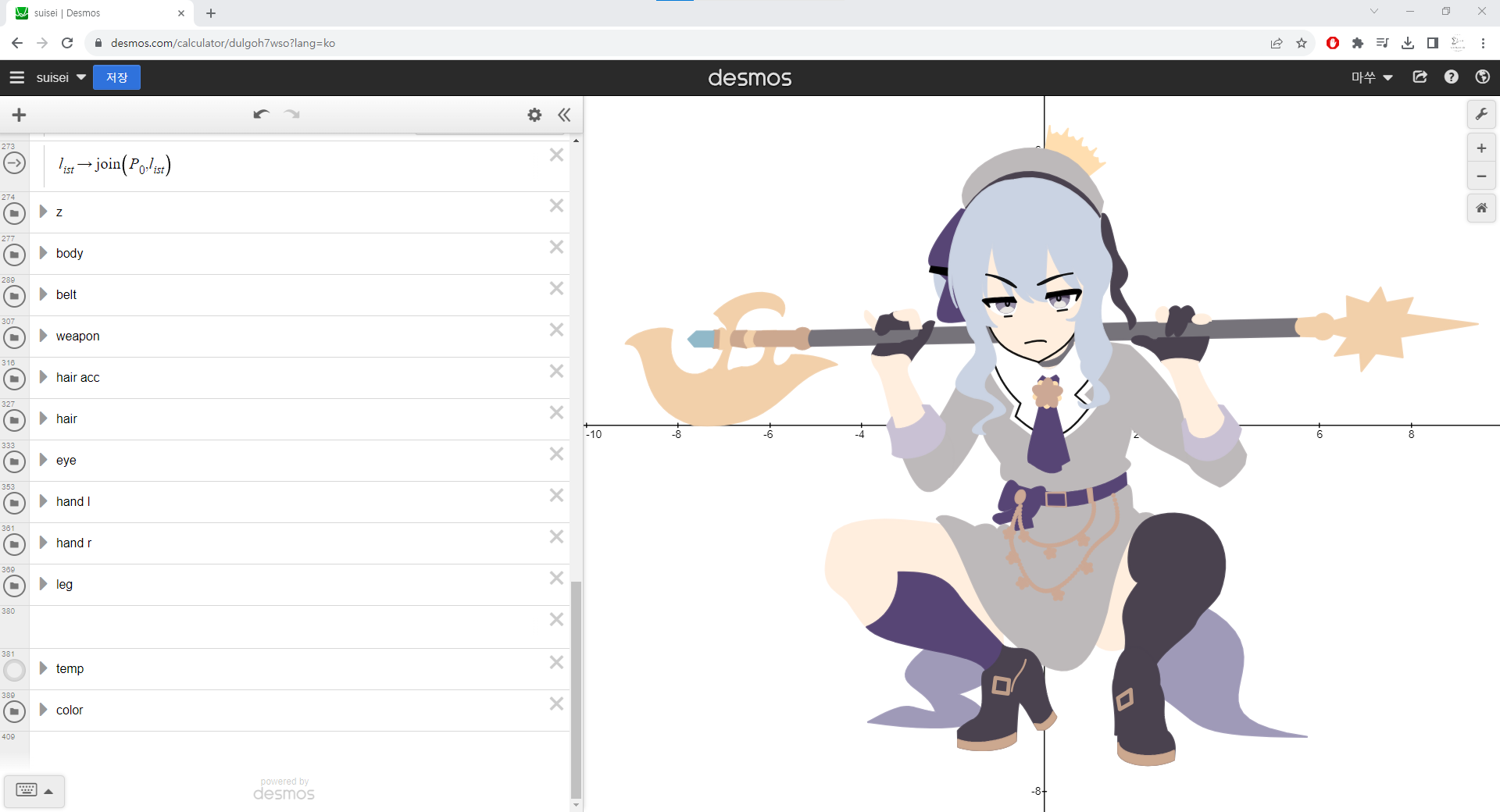The height and width of the screenshot is (812, 1500).
Task: Show the hidden temp folder
Action: [x=14, y=670]
